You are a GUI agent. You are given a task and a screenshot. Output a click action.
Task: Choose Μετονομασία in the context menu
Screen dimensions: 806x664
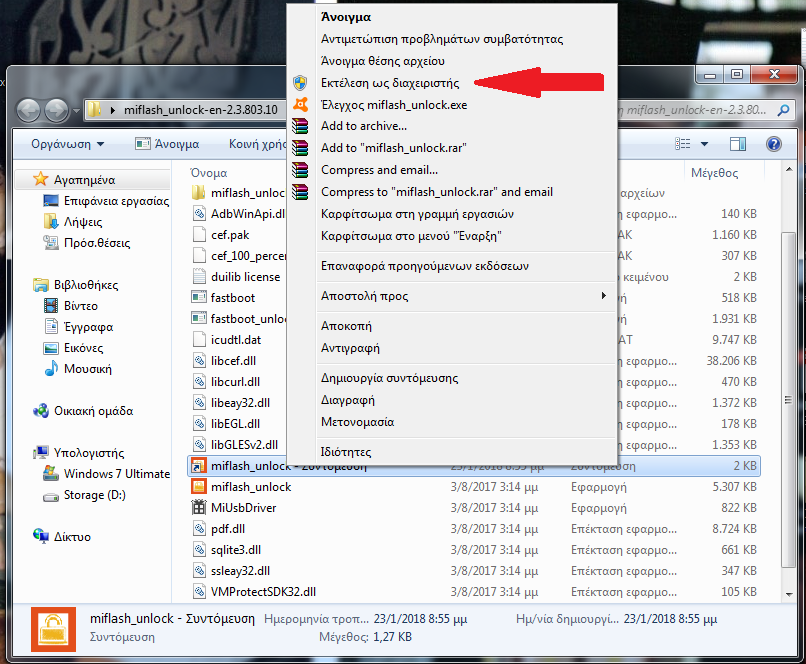357,421
